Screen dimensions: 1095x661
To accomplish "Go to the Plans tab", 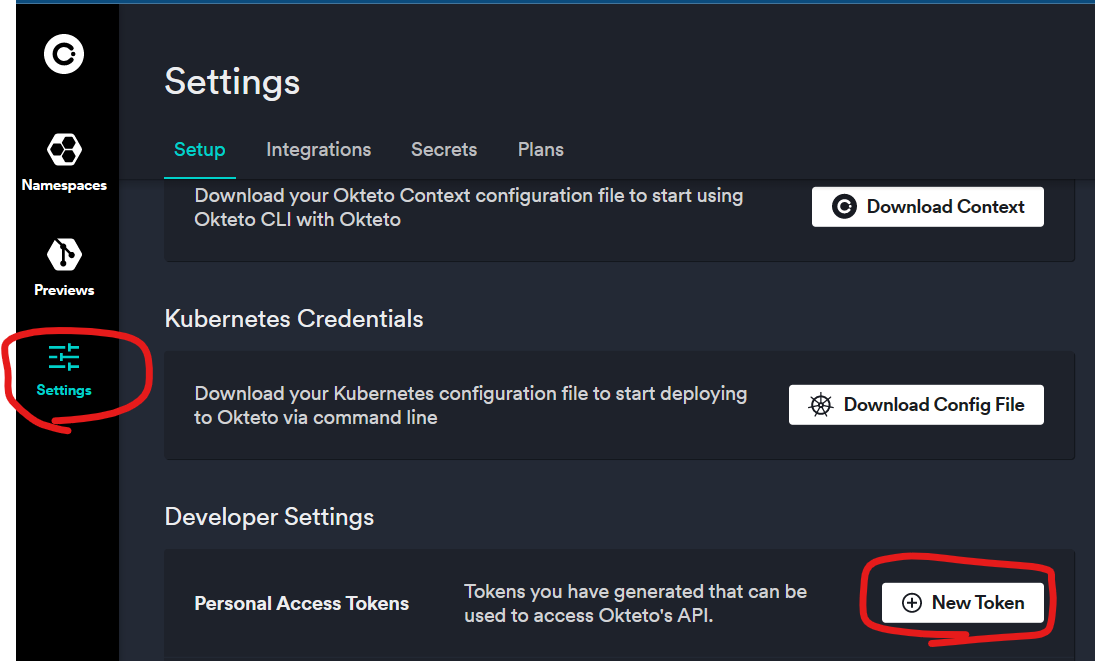I will (541, 150).
